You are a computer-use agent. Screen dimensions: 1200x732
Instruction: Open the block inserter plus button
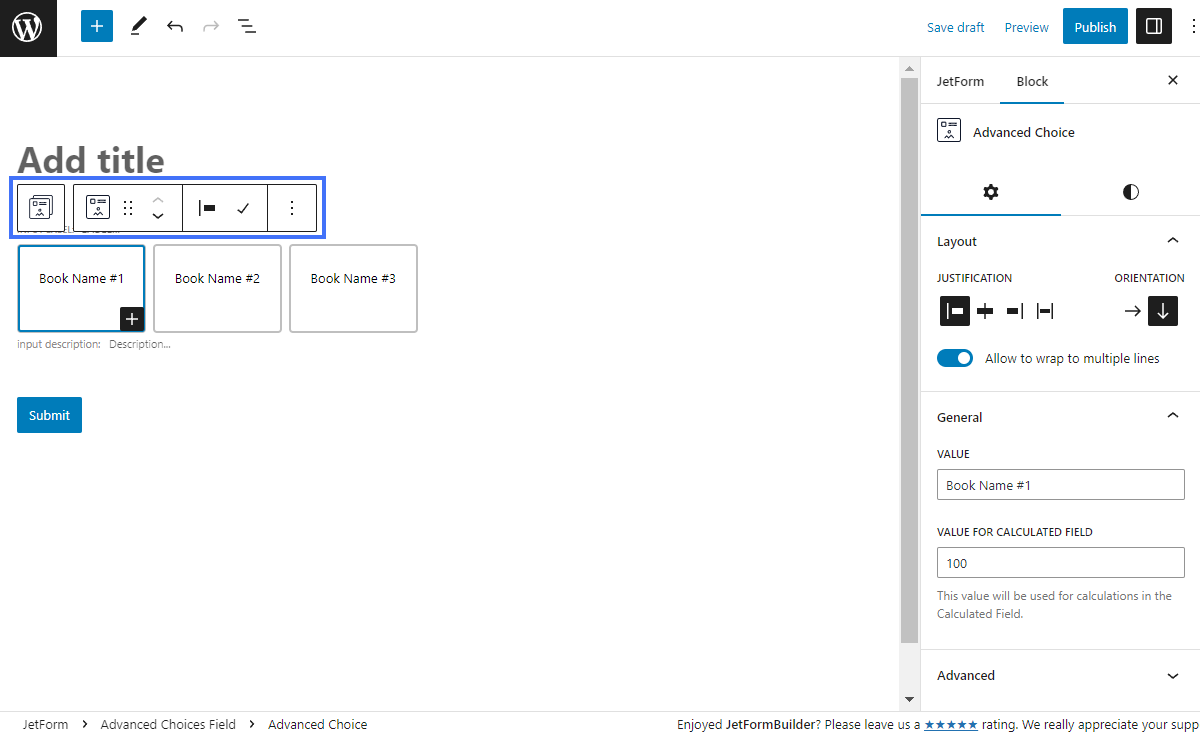97,27
